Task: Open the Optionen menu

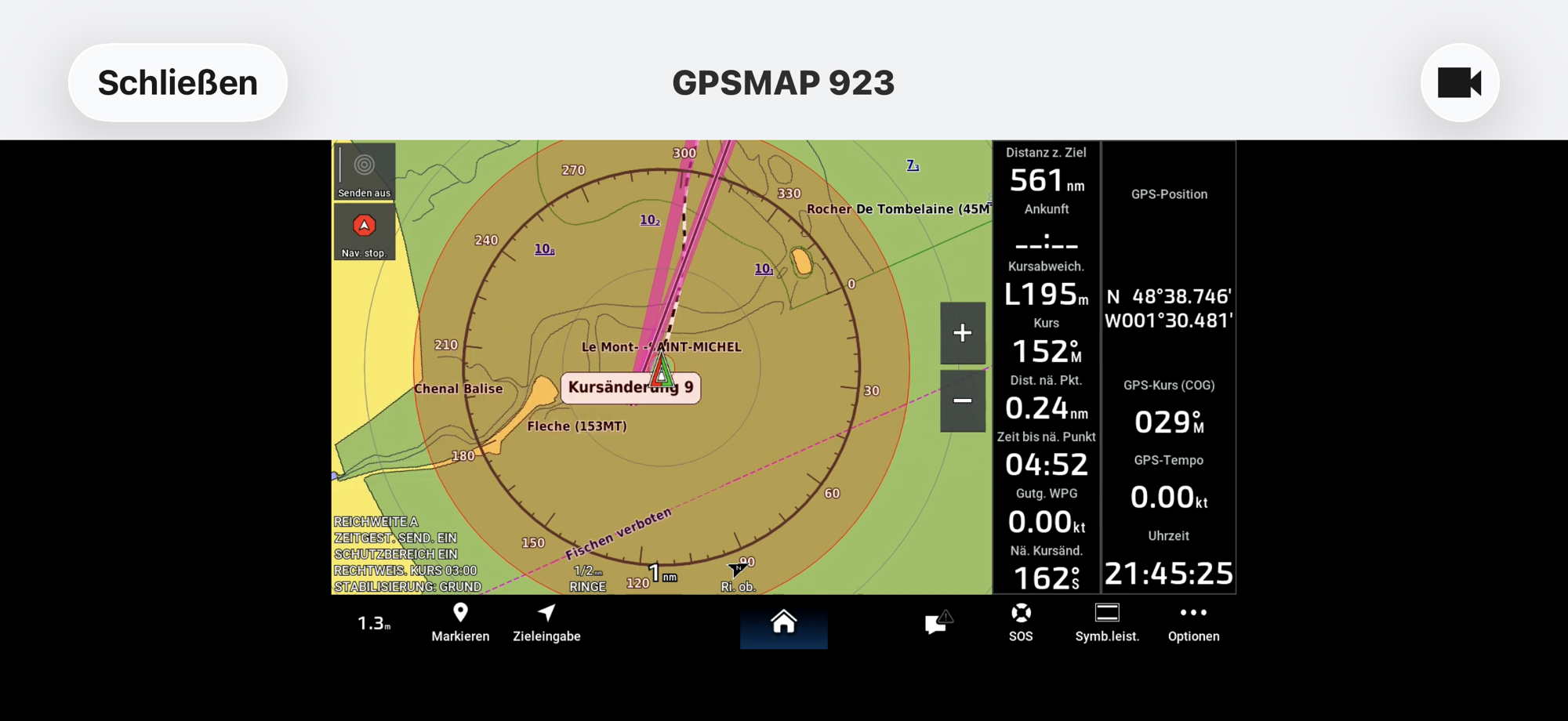Action: [x=1193, y=623]
